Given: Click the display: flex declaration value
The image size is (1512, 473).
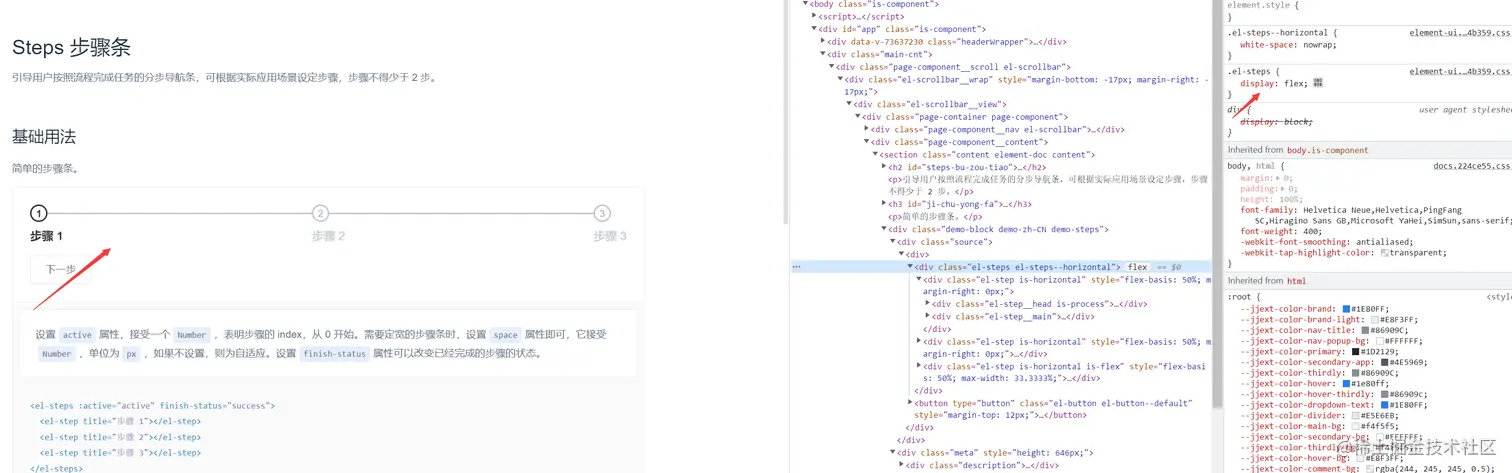Looking at the screenshot, I should tap(1295, 83).
